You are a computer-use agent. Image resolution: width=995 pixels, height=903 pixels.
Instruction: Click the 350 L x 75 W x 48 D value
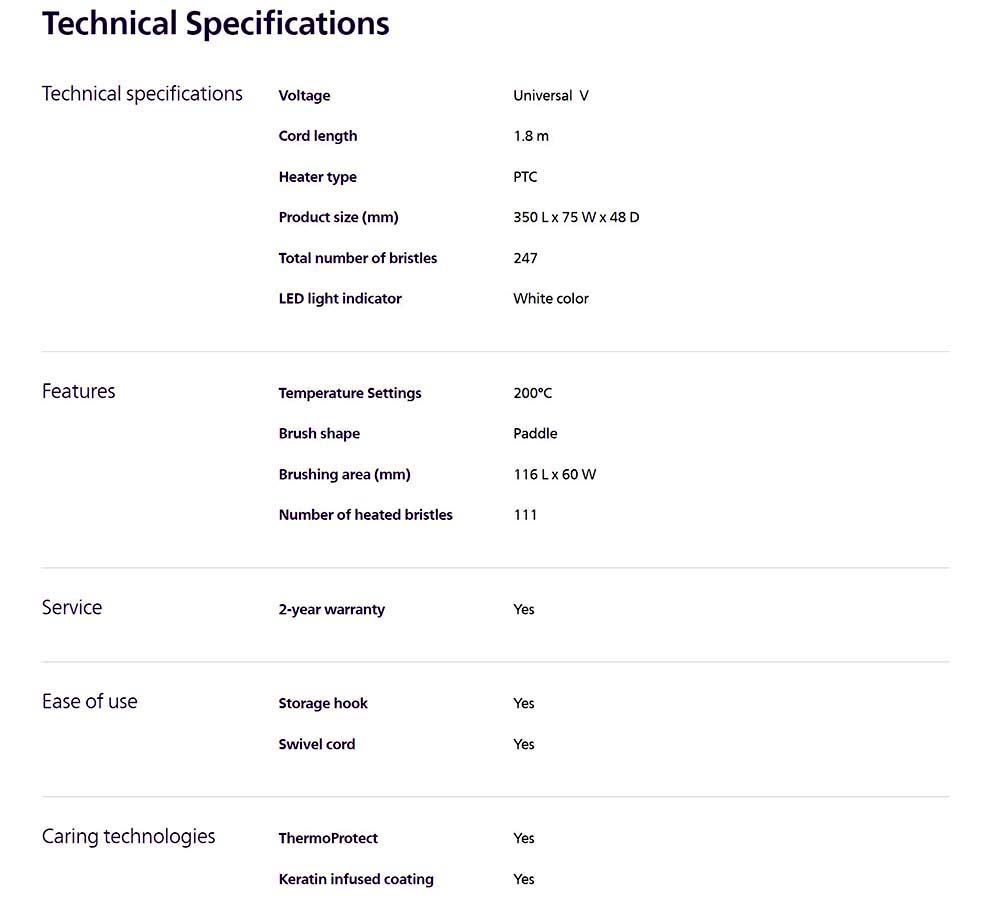click(x=576, y=218)
